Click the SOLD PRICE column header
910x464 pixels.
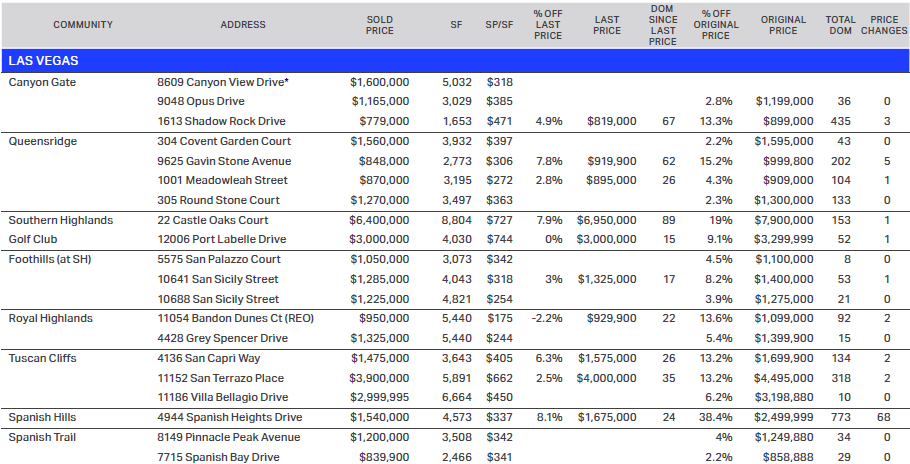(380, 25)
